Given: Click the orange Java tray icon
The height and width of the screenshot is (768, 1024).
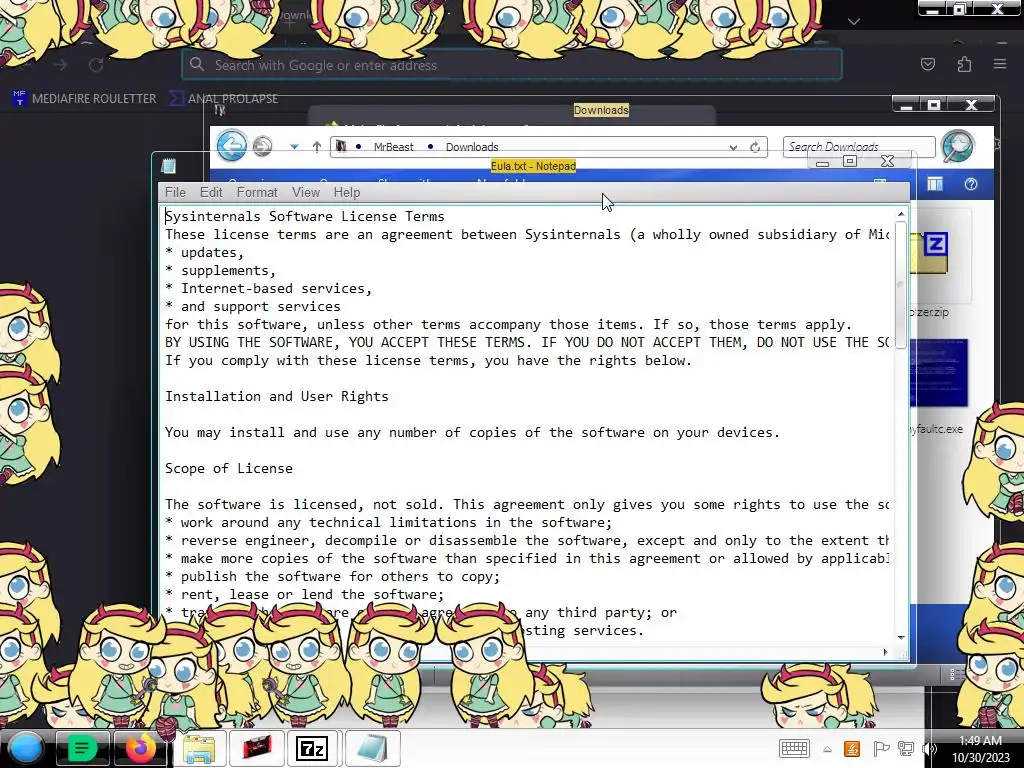Looking at the screenshot, I should click(852, 749).
